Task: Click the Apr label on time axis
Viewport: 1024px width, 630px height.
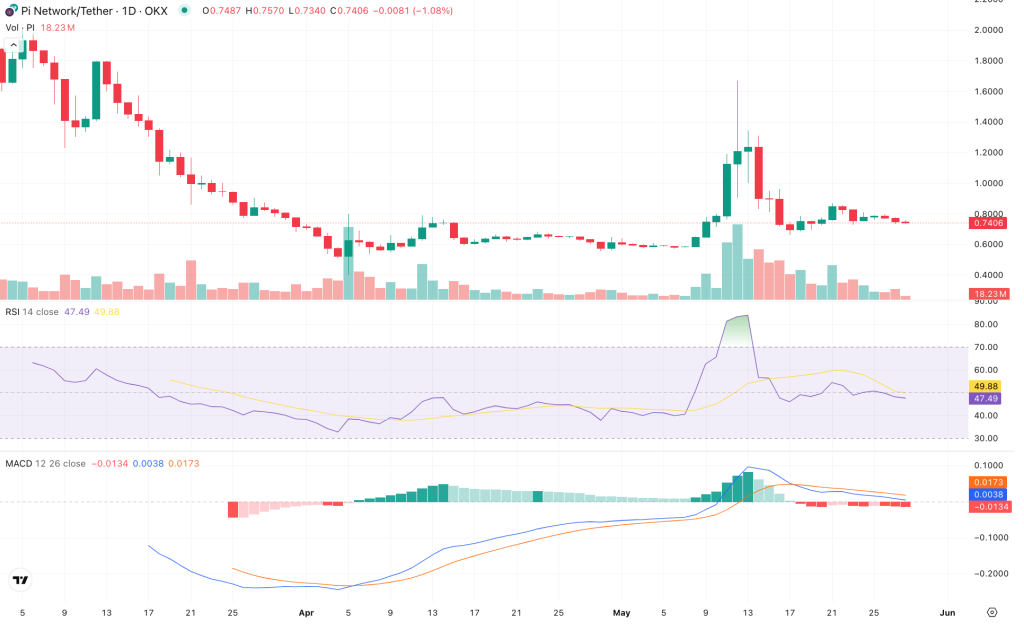Action: coord(306,613)
